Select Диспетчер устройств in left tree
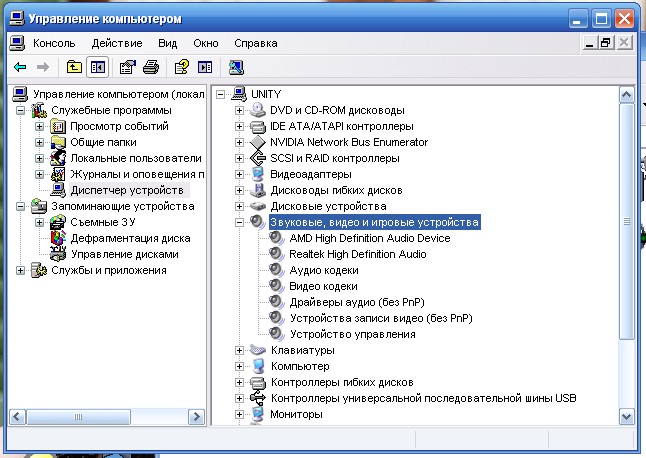The height and width of the screenshot is (458, 646). pos(127,190)
